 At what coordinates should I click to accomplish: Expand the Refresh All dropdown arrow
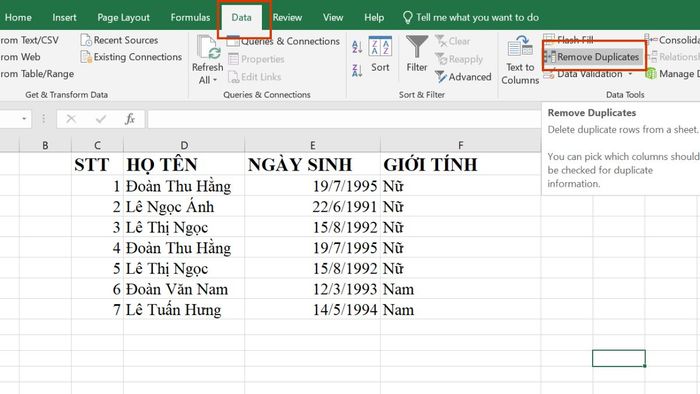[x=215, y=80]
